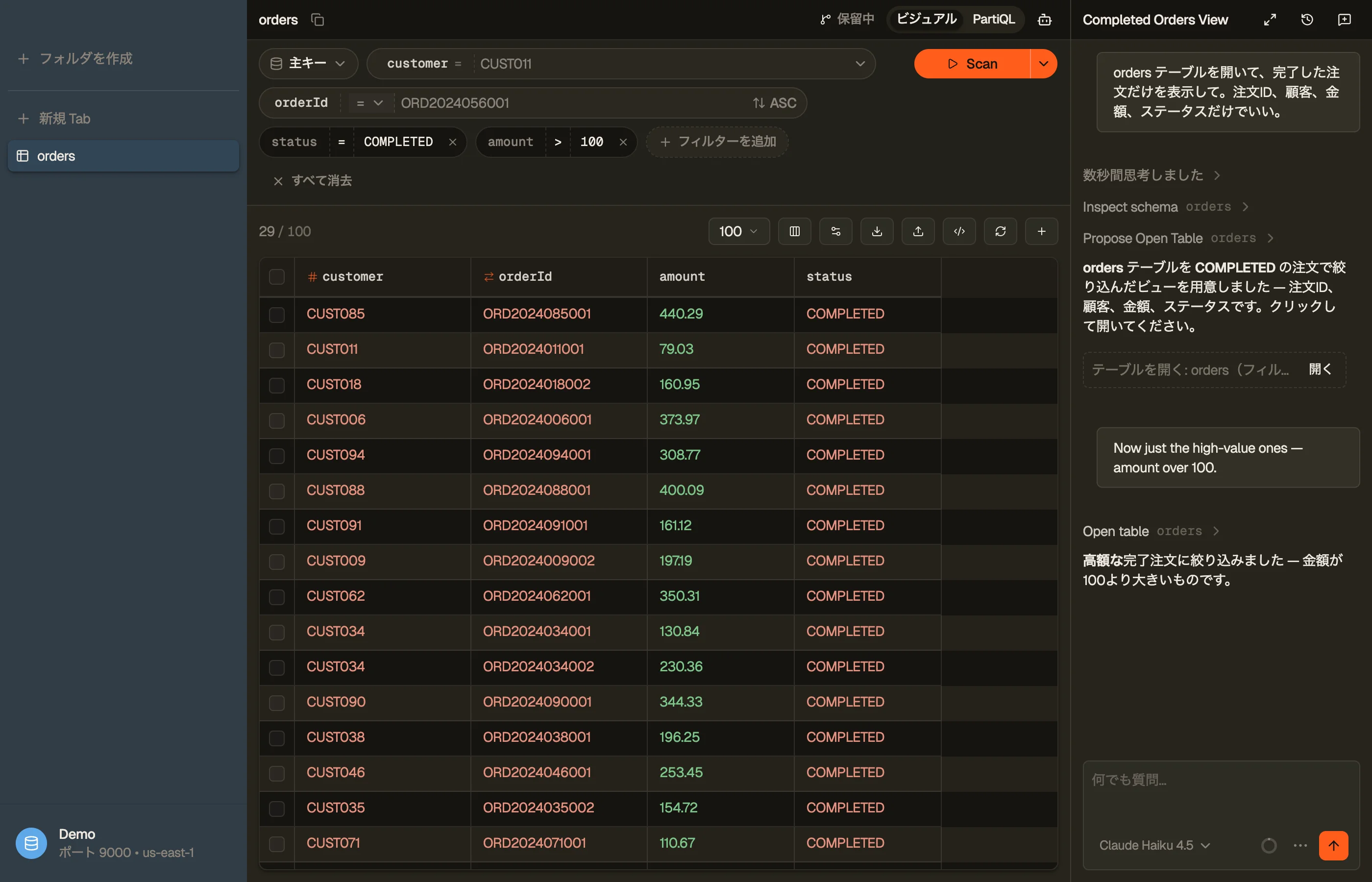Select all rows checkbox in header
Viewport: 1372px width, 882px height.
[276, 277]
